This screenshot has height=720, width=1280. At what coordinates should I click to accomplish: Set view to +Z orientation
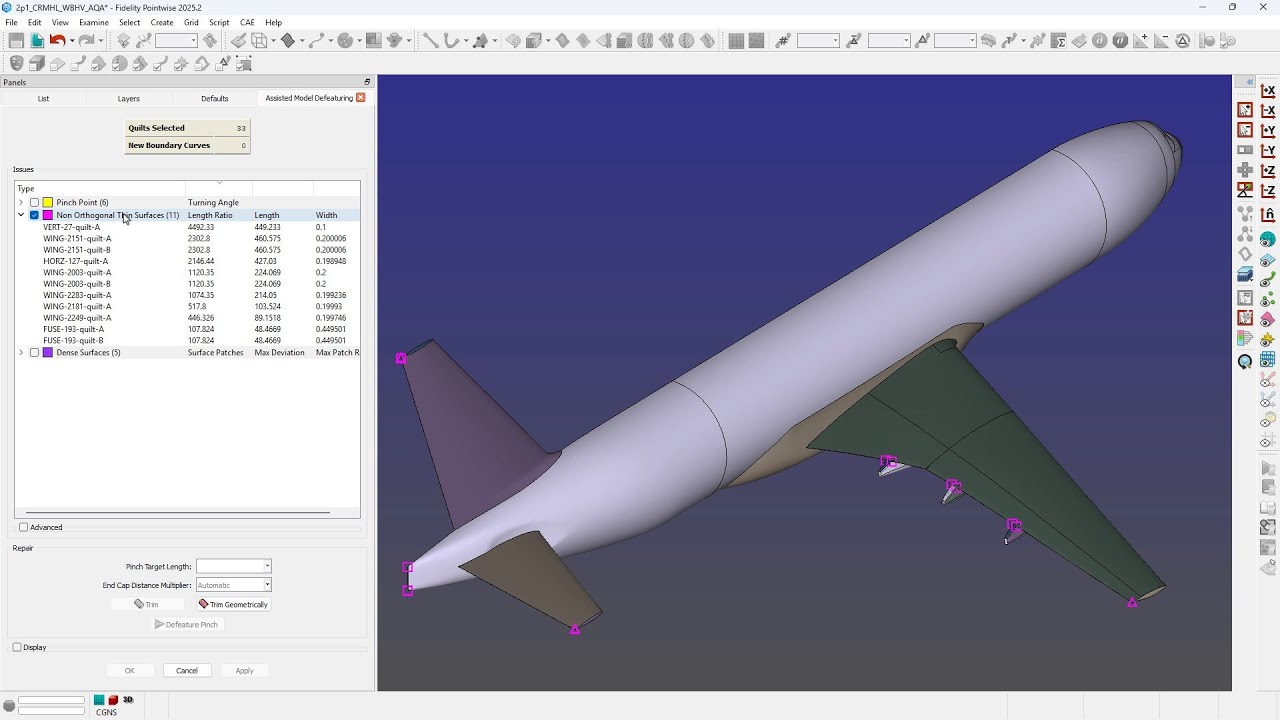point(1268,171)
